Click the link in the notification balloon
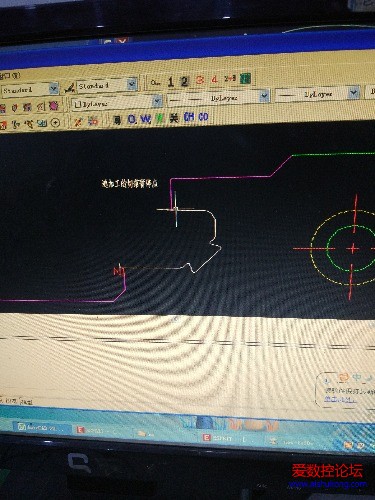The width and height of the screenshot is (375, 500). 340,399
